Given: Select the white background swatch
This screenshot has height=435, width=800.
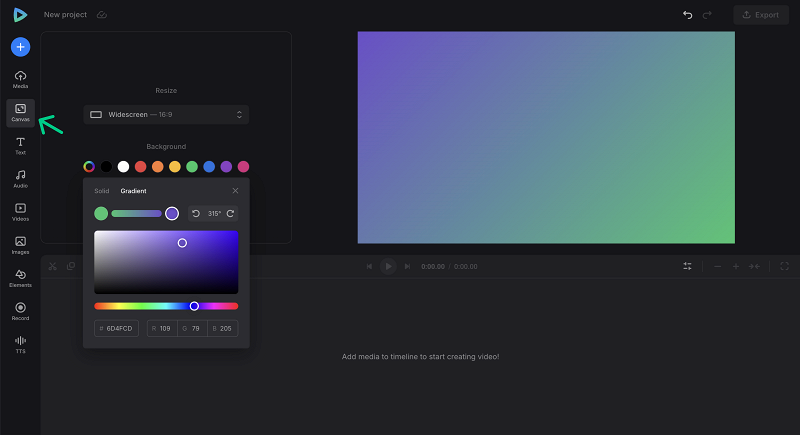Looking at the screenshot, I should click(x=123, y=167).
